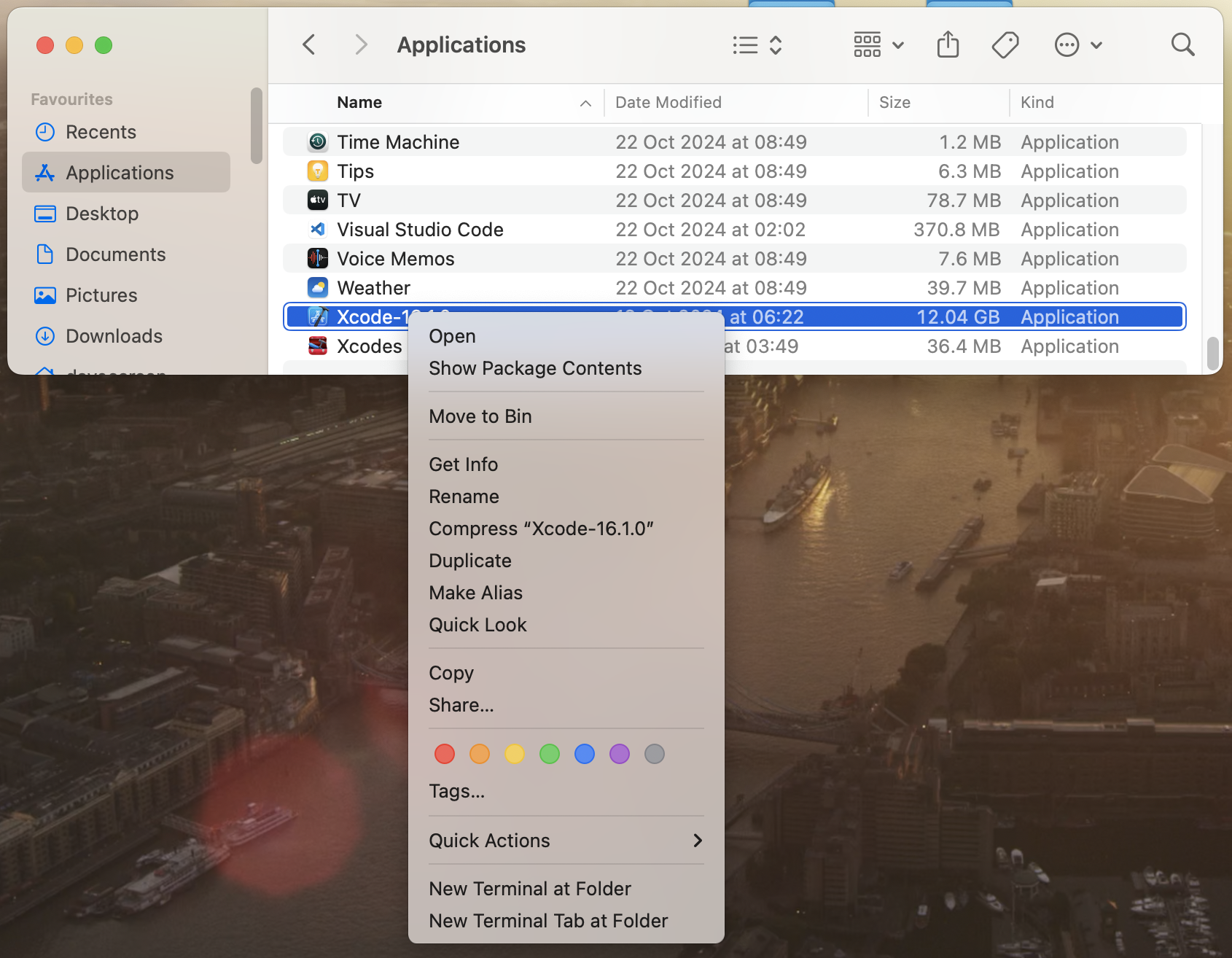The width and height of the screenshot is (1232, 958).
Task: Choose Duplicate in the context menu
Action: point(566,561)
